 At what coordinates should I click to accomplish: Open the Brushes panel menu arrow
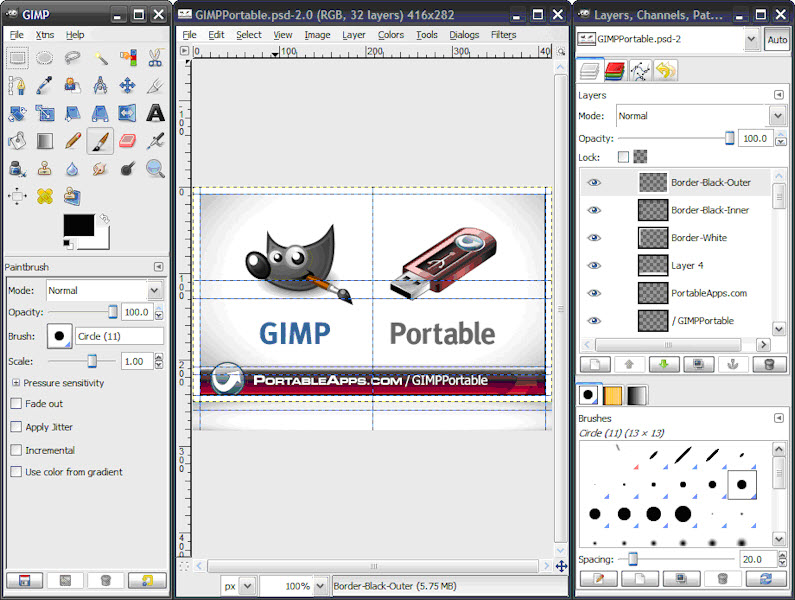point(779,418)
